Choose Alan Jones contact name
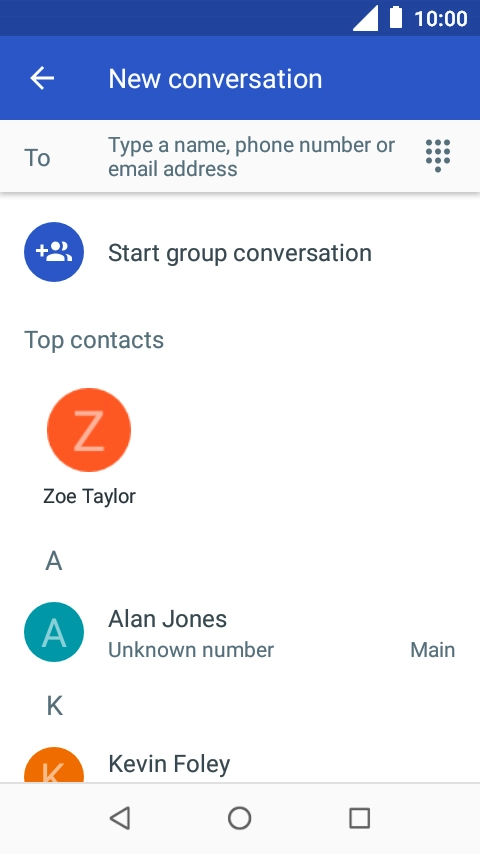Viewport: 480px width, 854px height. pyautogui.click(x=167, y=619)
